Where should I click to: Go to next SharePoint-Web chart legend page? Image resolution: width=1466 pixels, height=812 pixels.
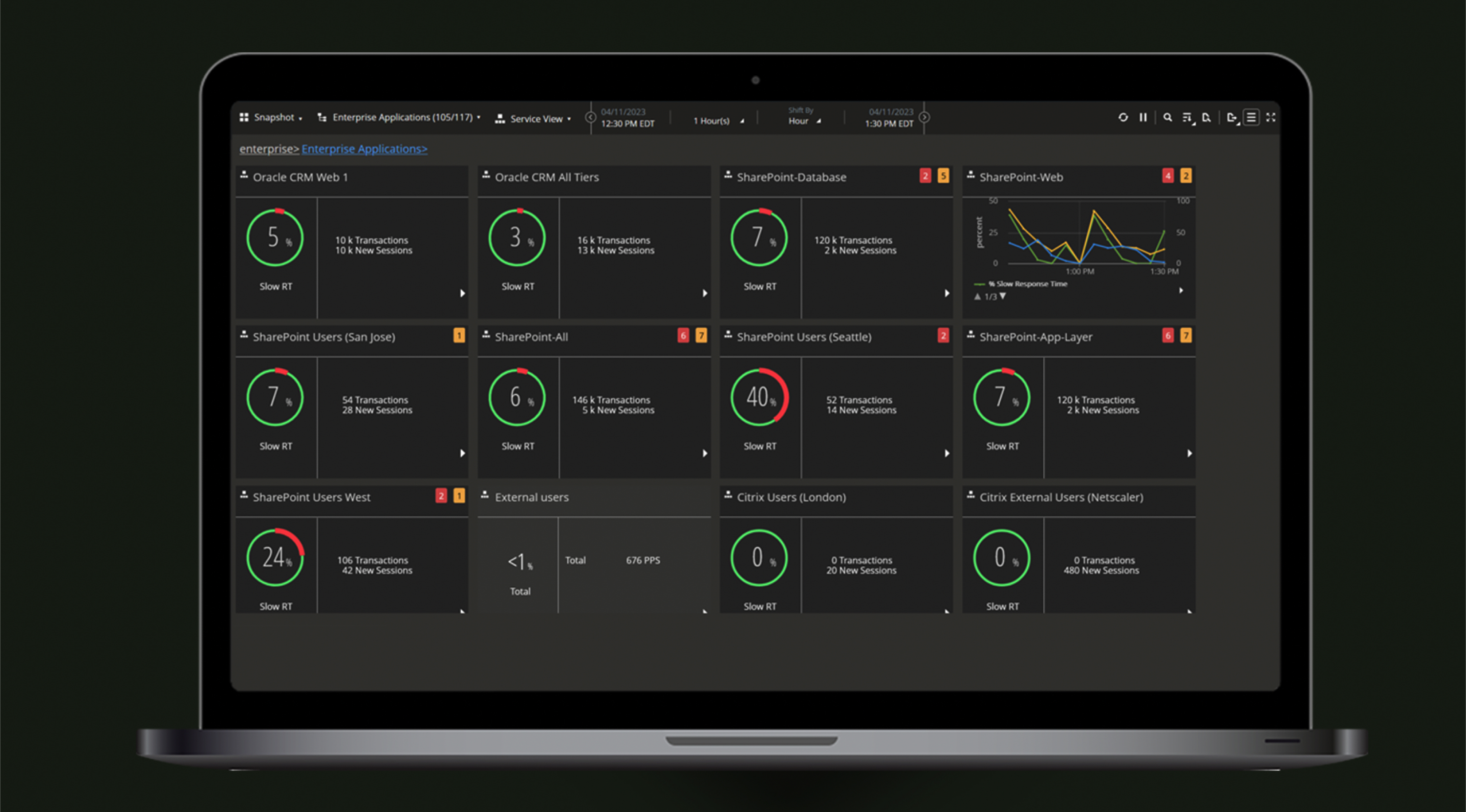pos(1003,297)
